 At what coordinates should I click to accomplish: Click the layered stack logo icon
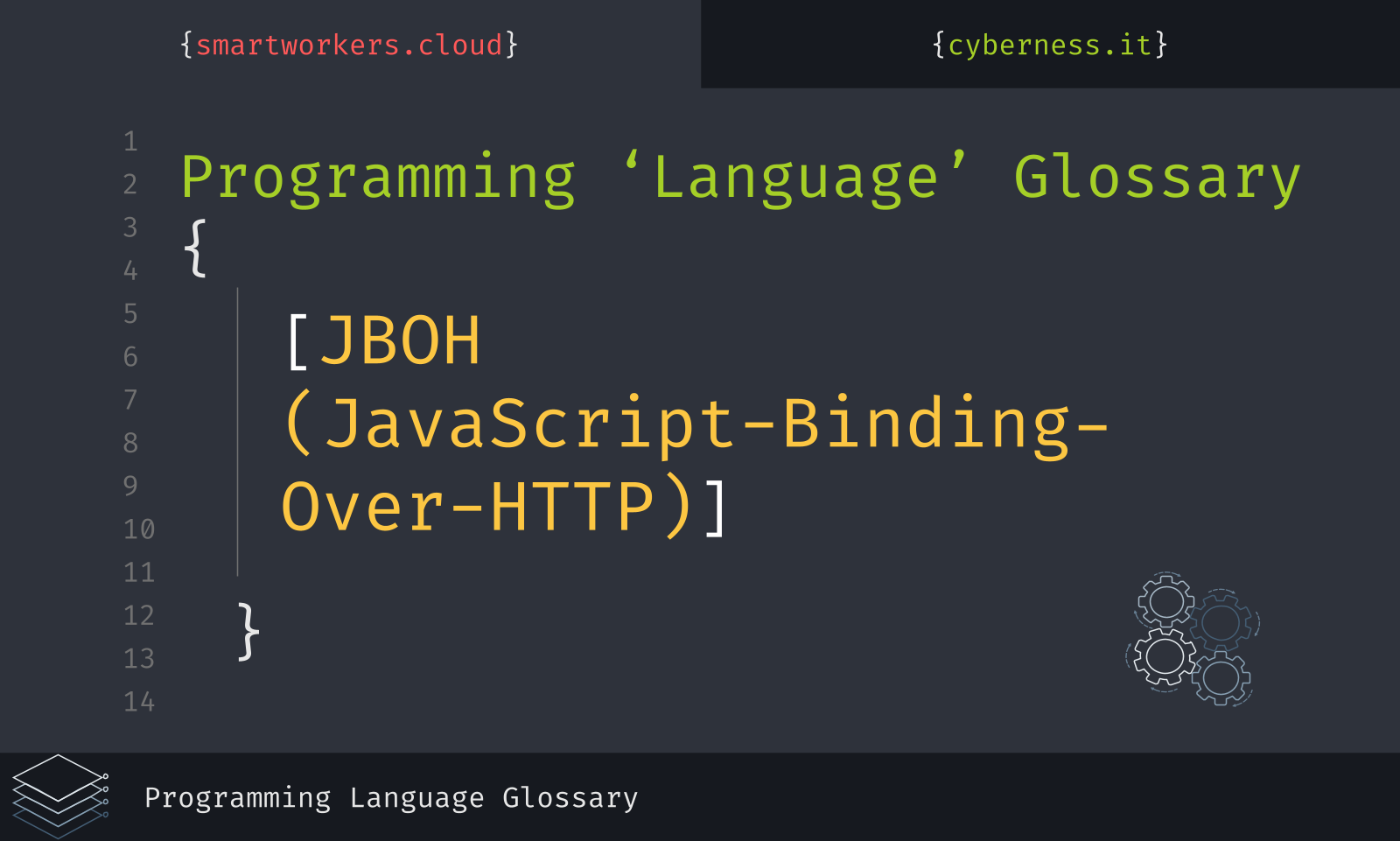click(60, 796)
